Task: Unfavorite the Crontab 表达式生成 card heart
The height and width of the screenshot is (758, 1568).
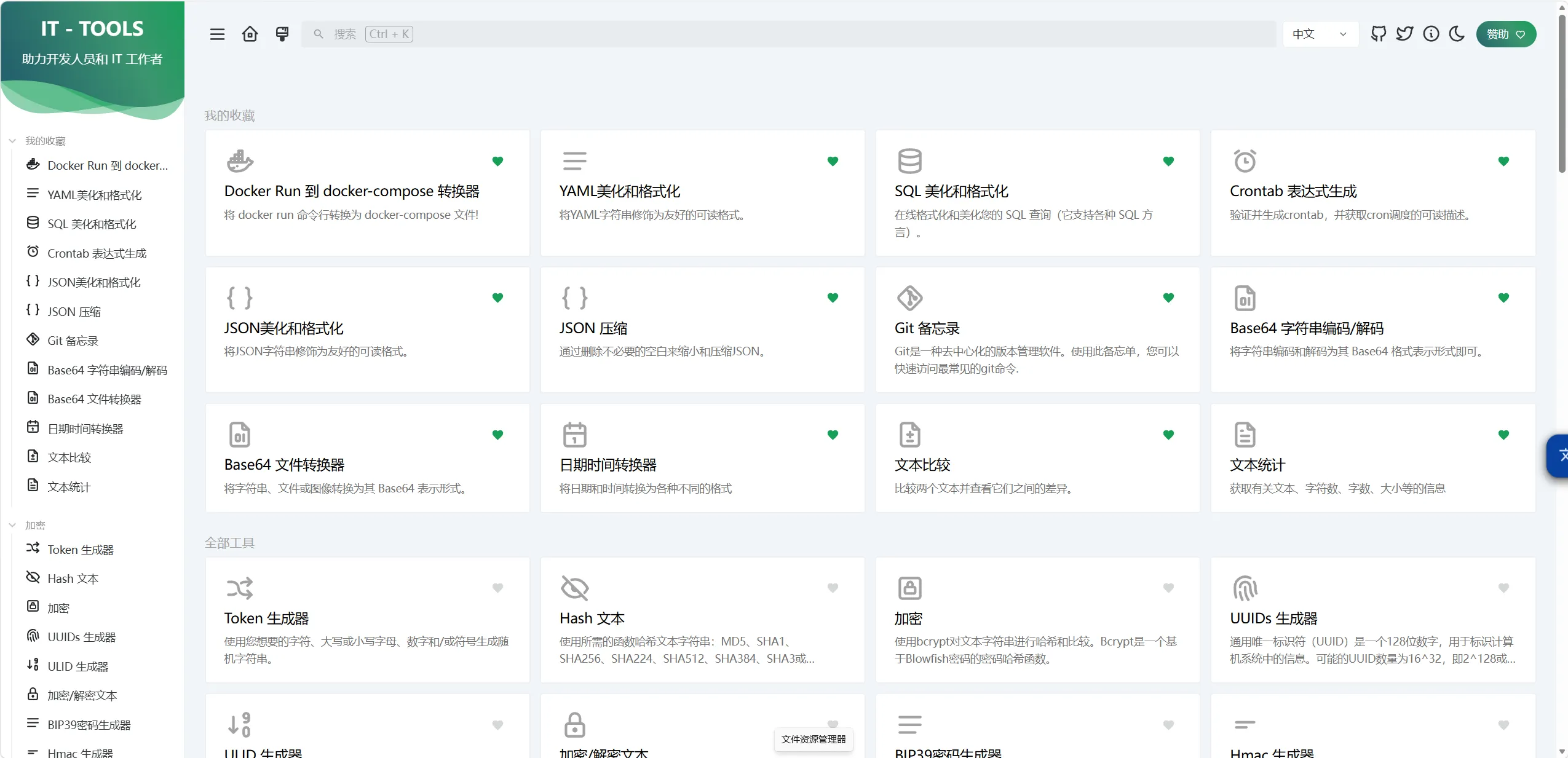Action: click(1503, 161)
